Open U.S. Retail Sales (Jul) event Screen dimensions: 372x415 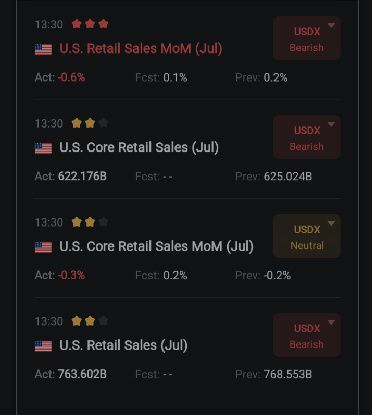click(123, 345)
